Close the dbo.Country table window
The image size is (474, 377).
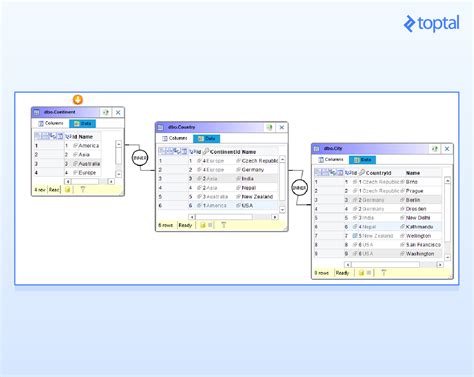[x=282, y=127]
